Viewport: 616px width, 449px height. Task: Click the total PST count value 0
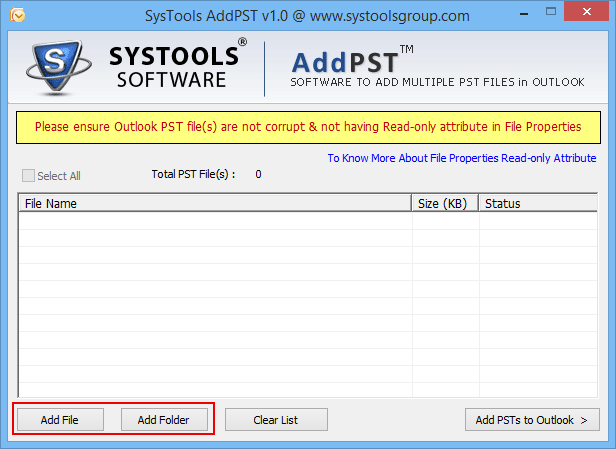[x=258, y=174]
